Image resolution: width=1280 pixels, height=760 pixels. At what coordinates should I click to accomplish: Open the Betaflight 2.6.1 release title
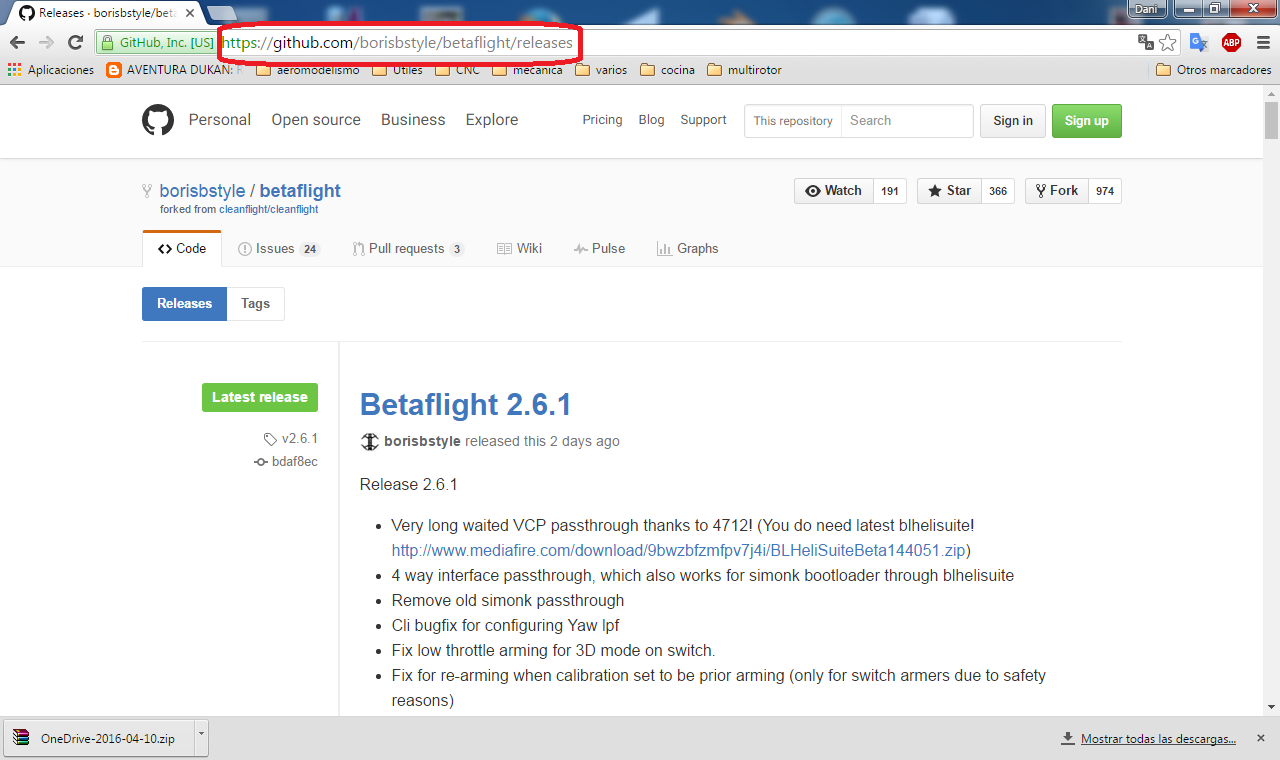466,405
